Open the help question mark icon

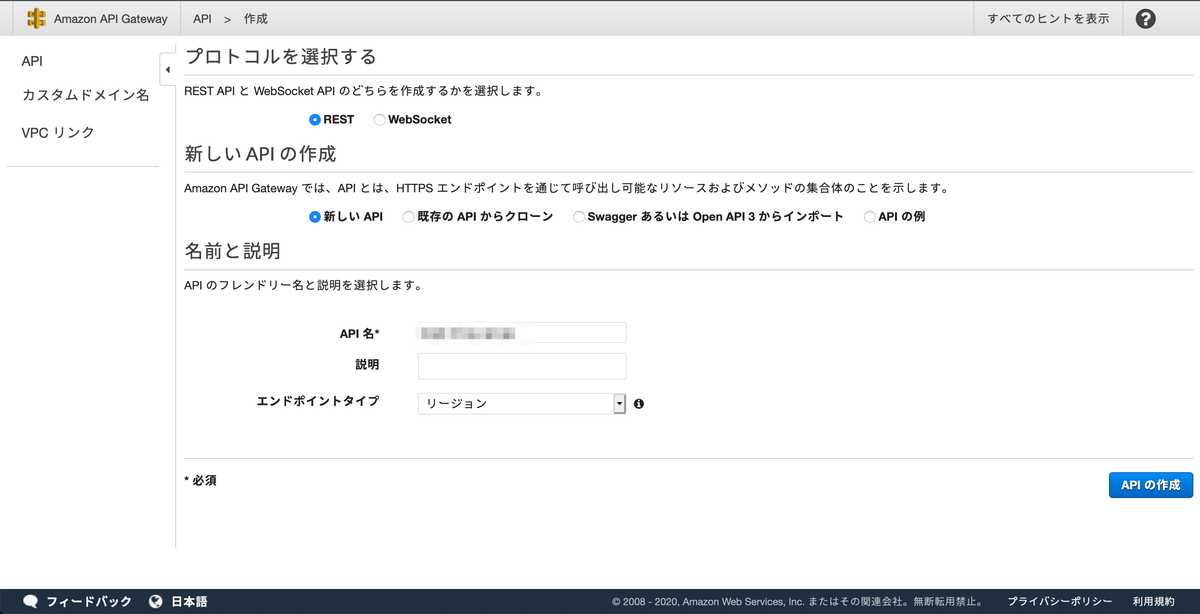point(1146,18)
